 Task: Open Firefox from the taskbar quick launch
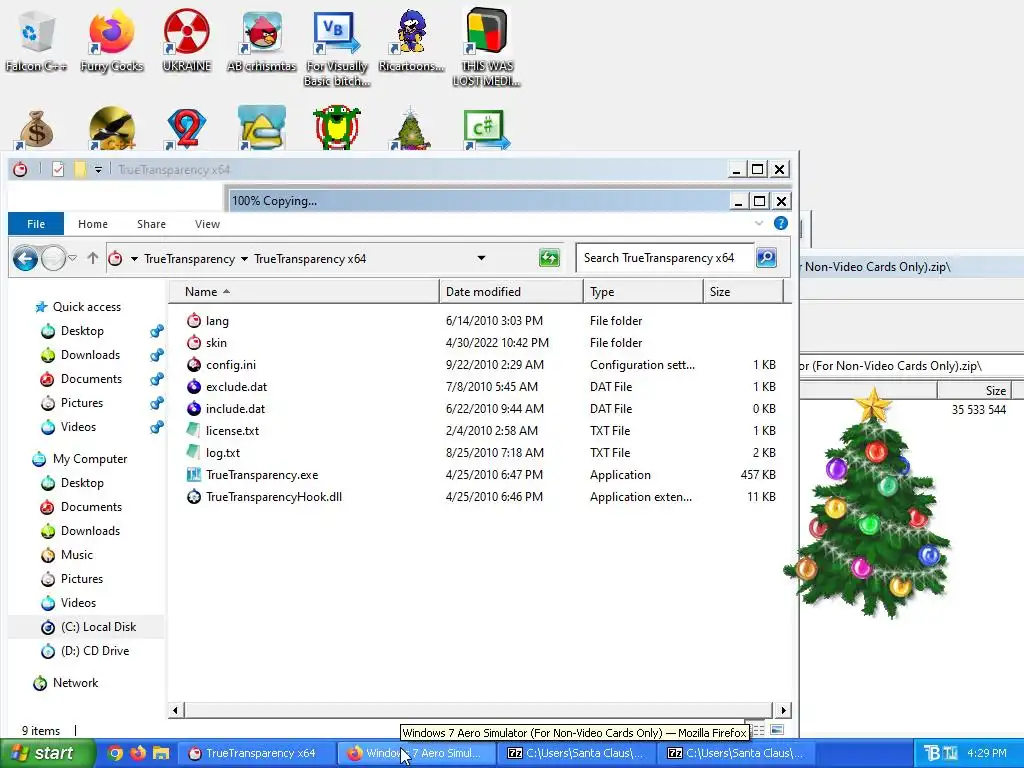click(138, 753)
